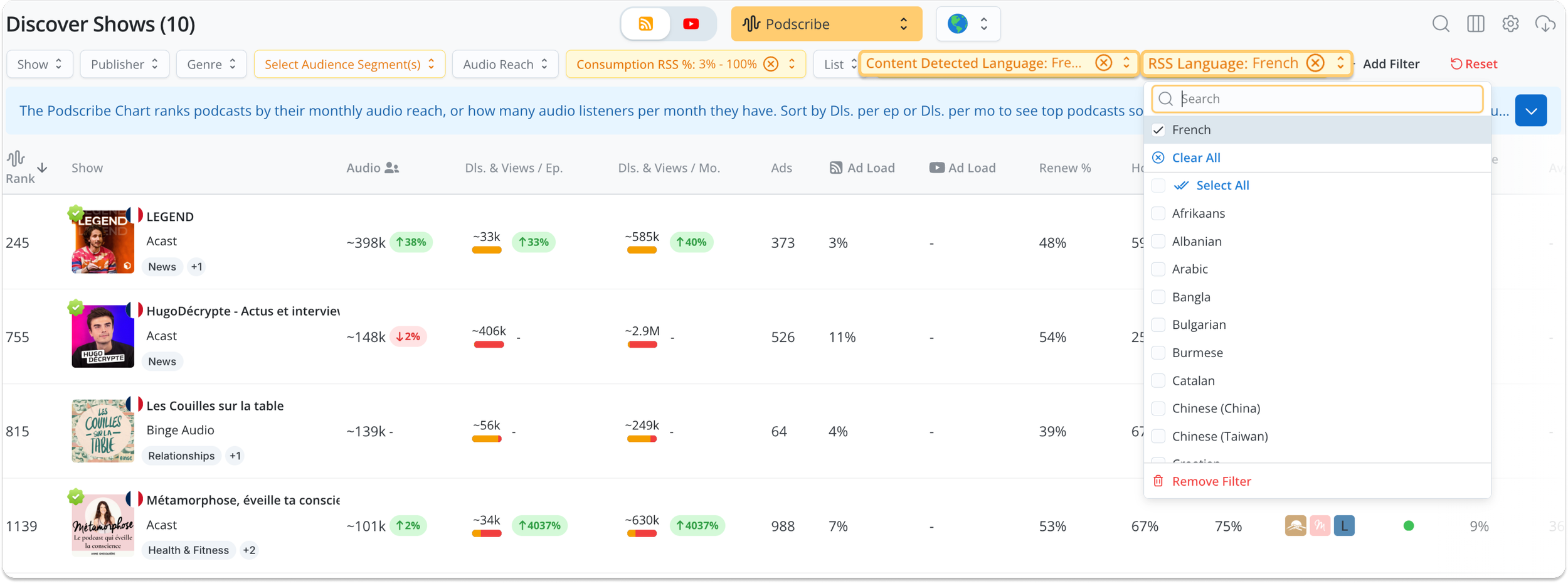Open the Podscribe chart dropdown
Image resolution: width=1568 pixels, height=583 pixels.
826,24
